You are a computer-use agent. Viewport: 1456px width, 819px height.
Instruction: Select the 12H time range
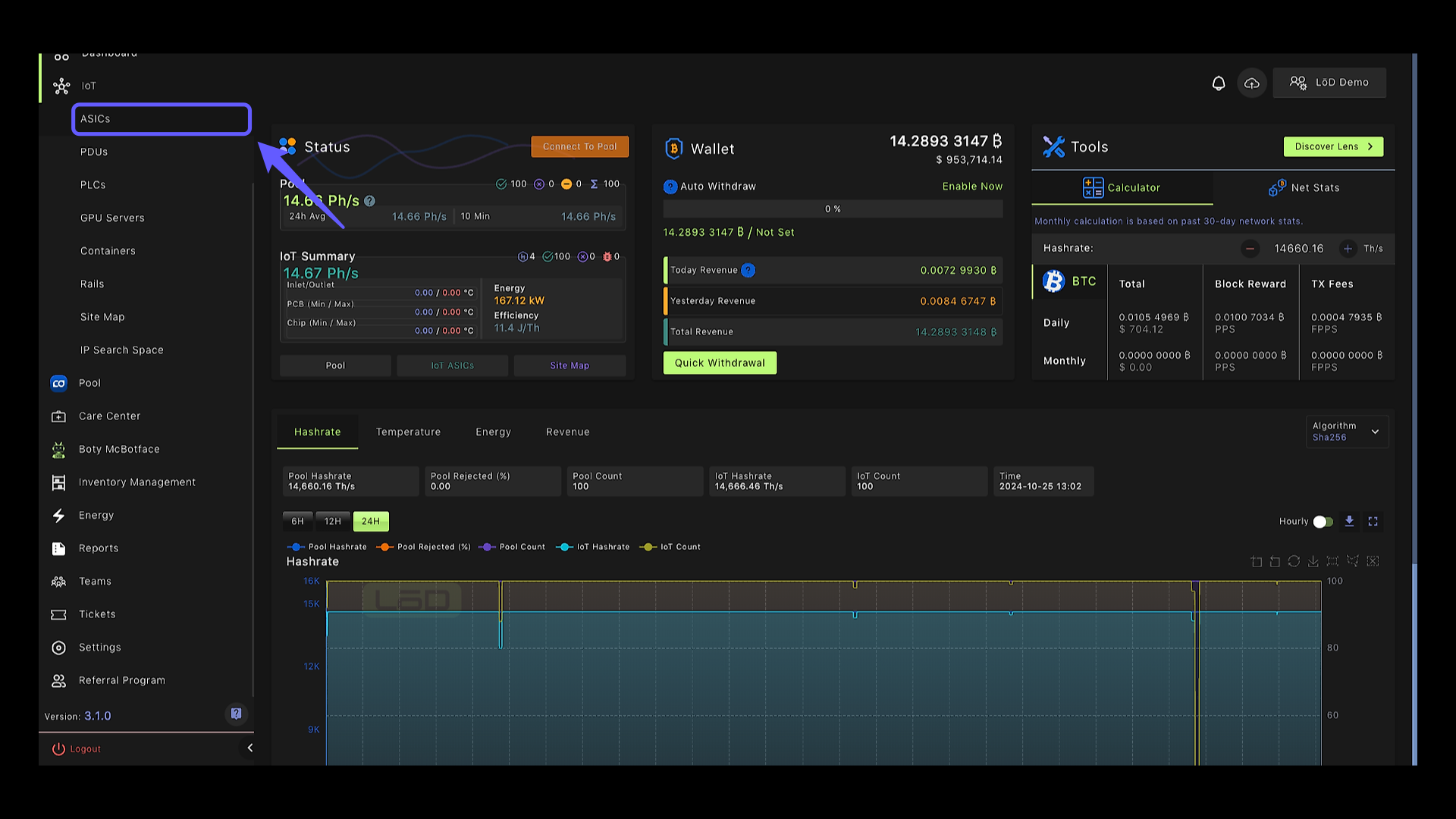coord(332,521)
